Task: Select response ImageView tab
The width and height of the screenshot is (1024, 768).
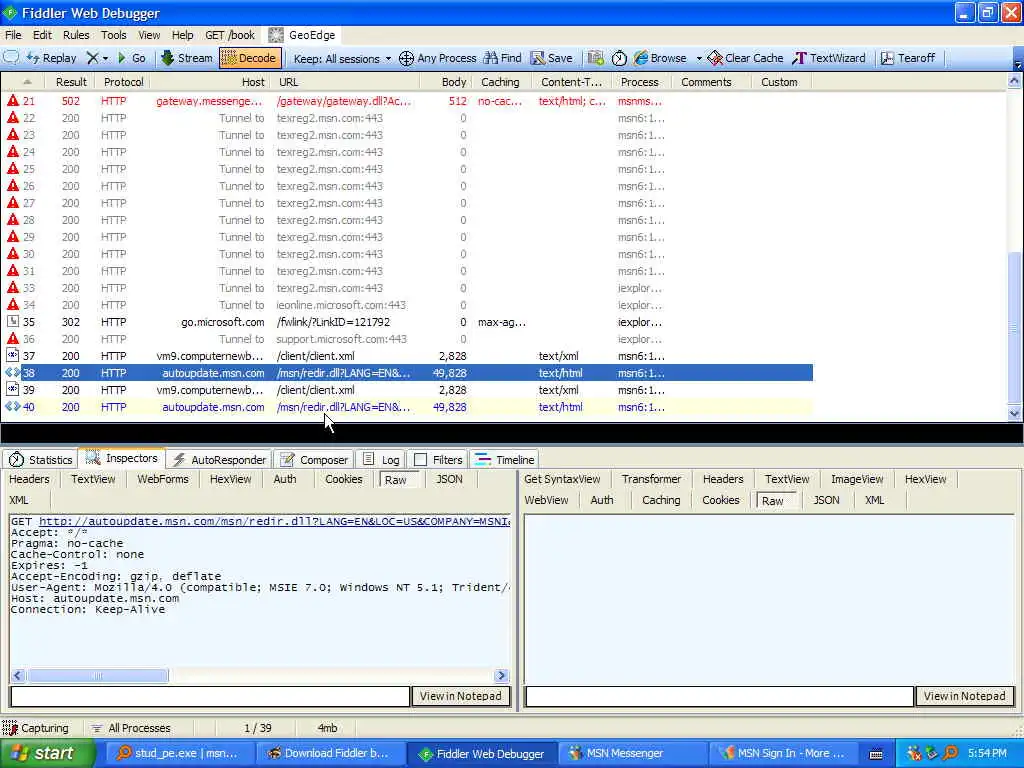Action: [857, 479]
